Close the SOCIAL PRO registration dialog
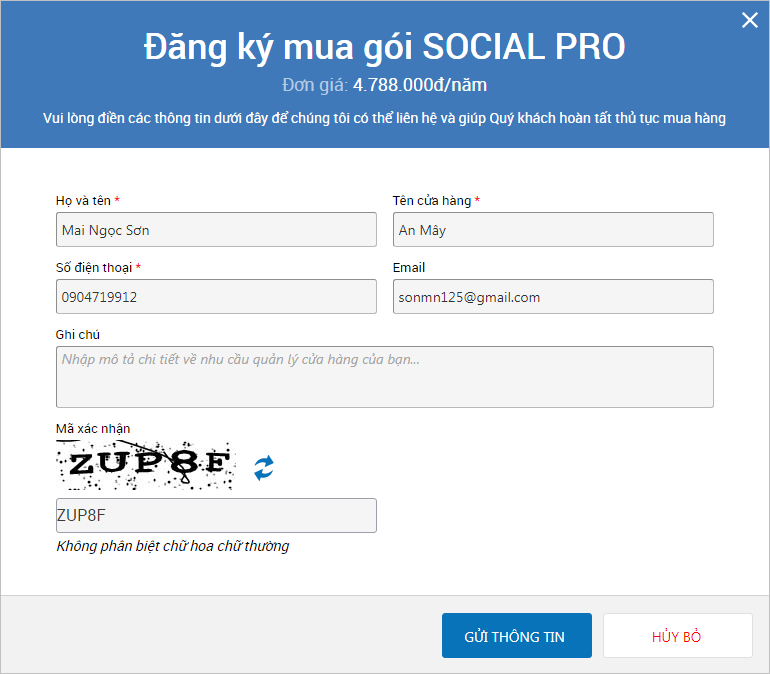This screenshot has height=674, width=770. [x=749, y=20]
